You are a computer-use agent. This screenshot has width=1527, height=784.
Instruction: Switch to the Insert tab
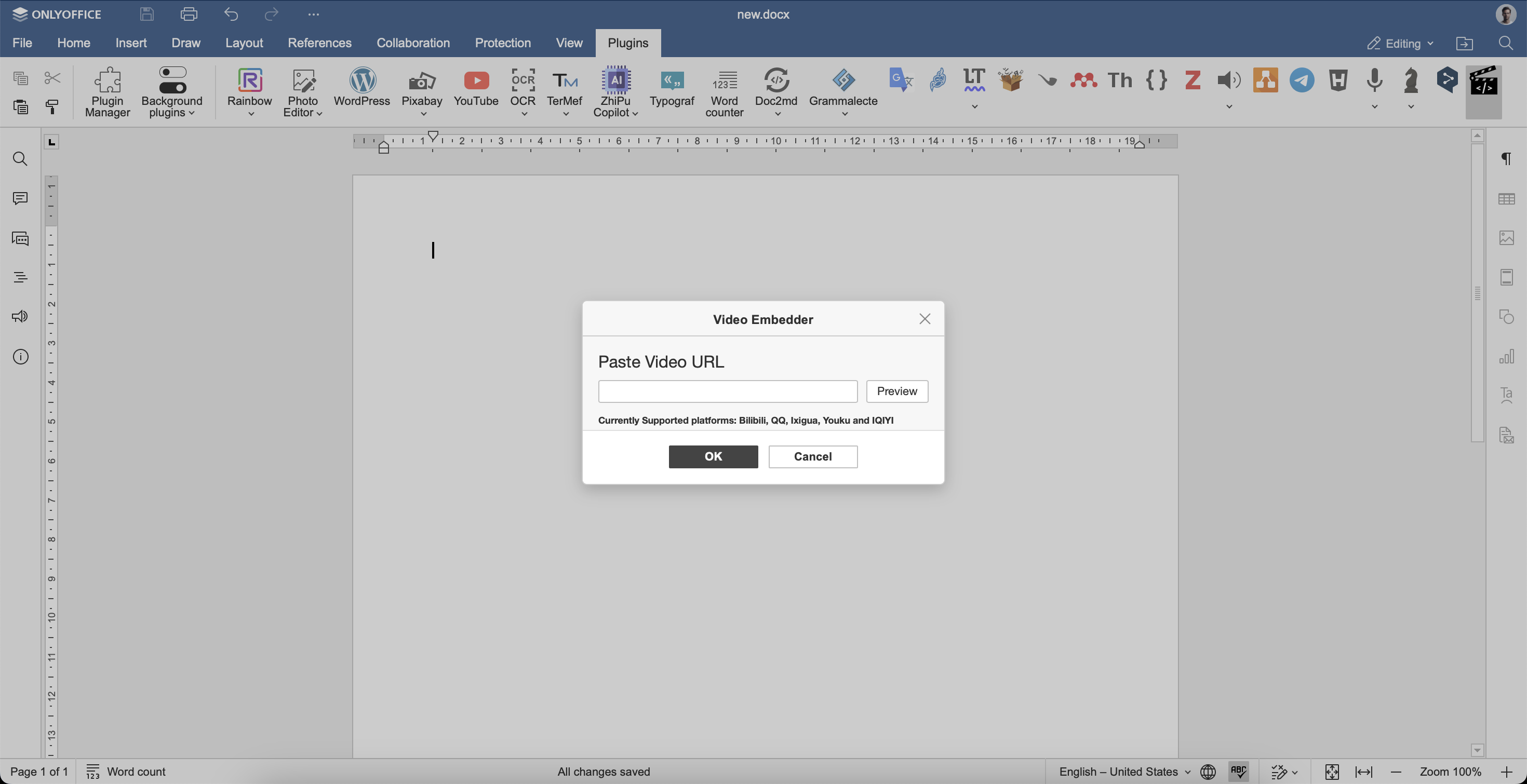pyautogui.click(x=130, y=43)
